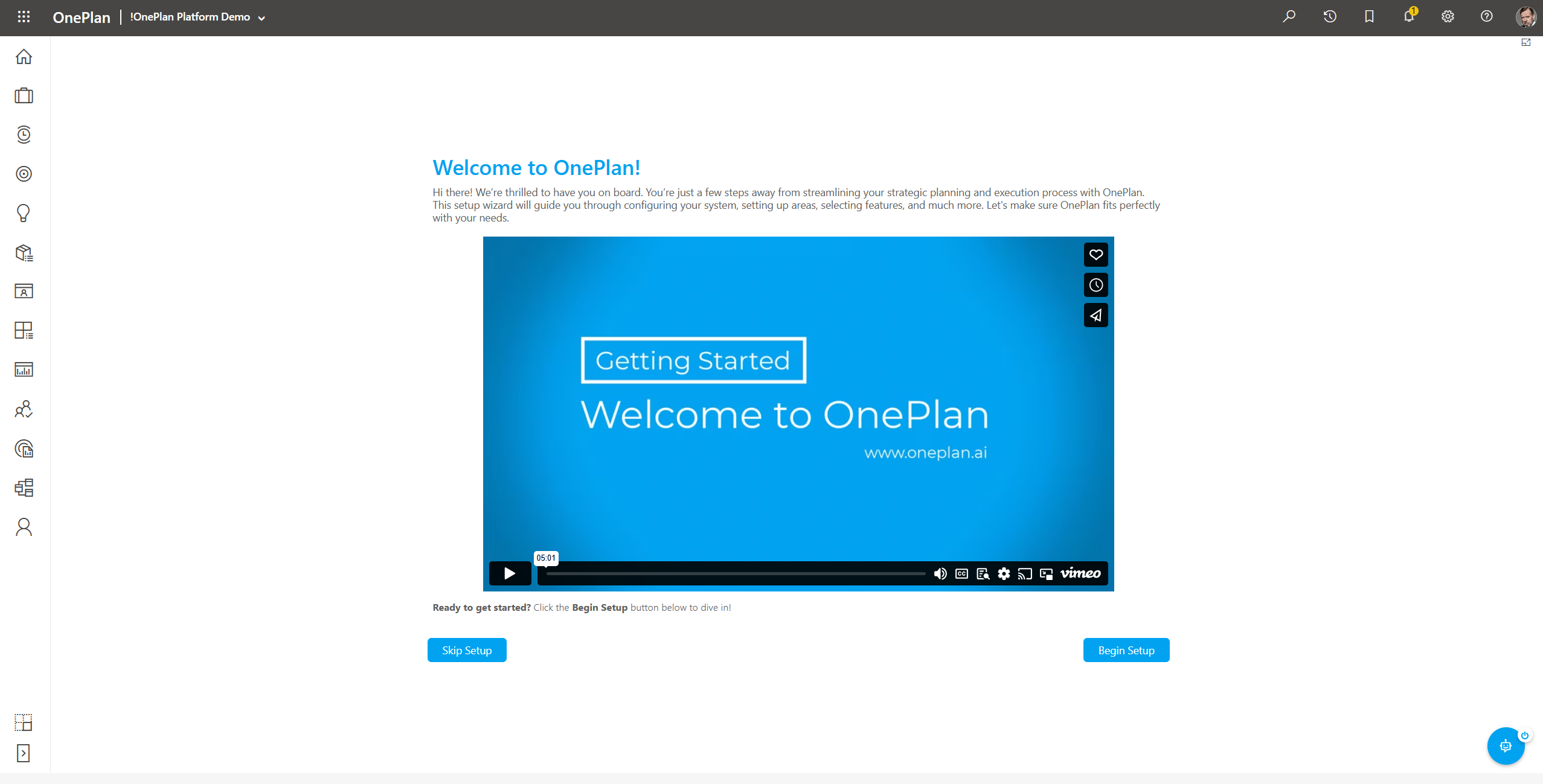Image resolution: width=1543 pixels, height=784 pixels.
Task: Click the Begin Setup button
Action: point(1126,650)
